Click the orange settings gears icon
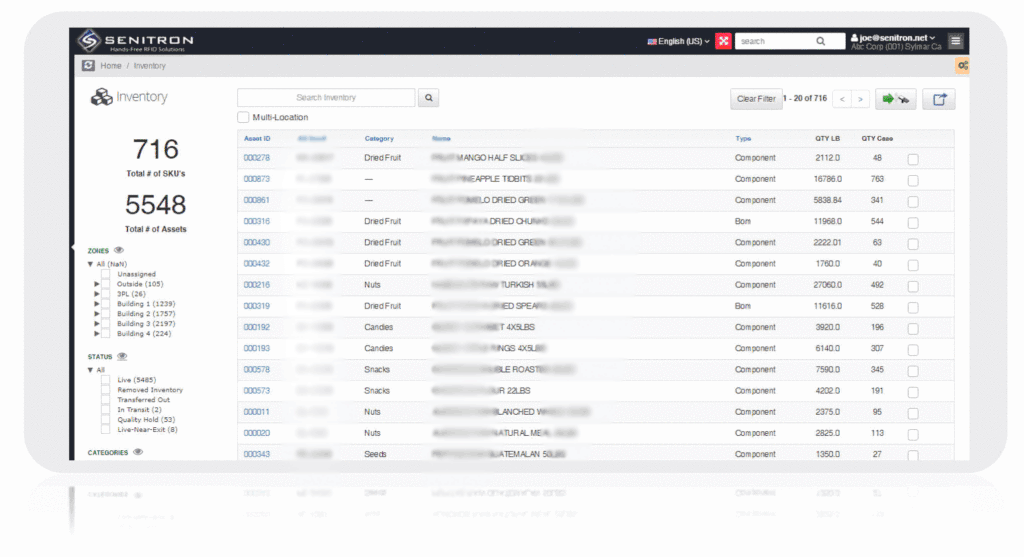Screen dimensions: 1024x557 tap(962, 66)
